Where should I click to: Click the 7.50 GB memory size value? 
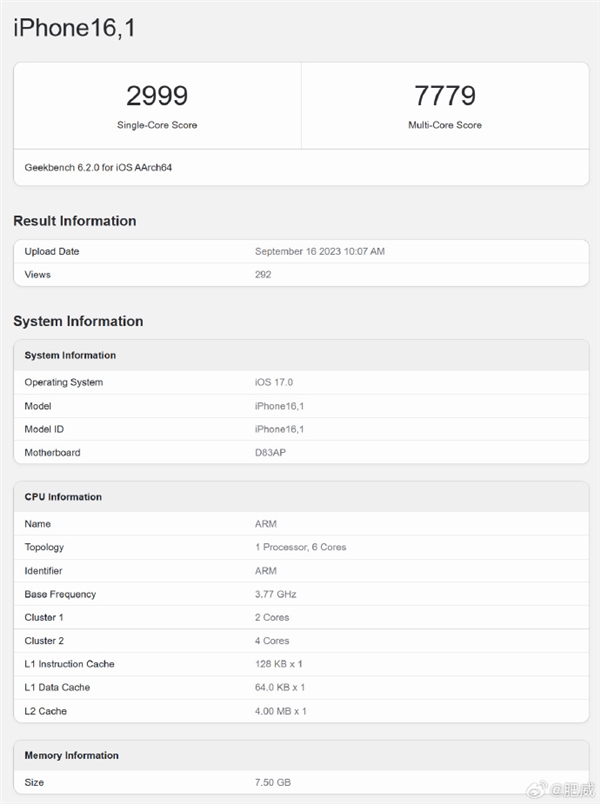coord(273,782)
